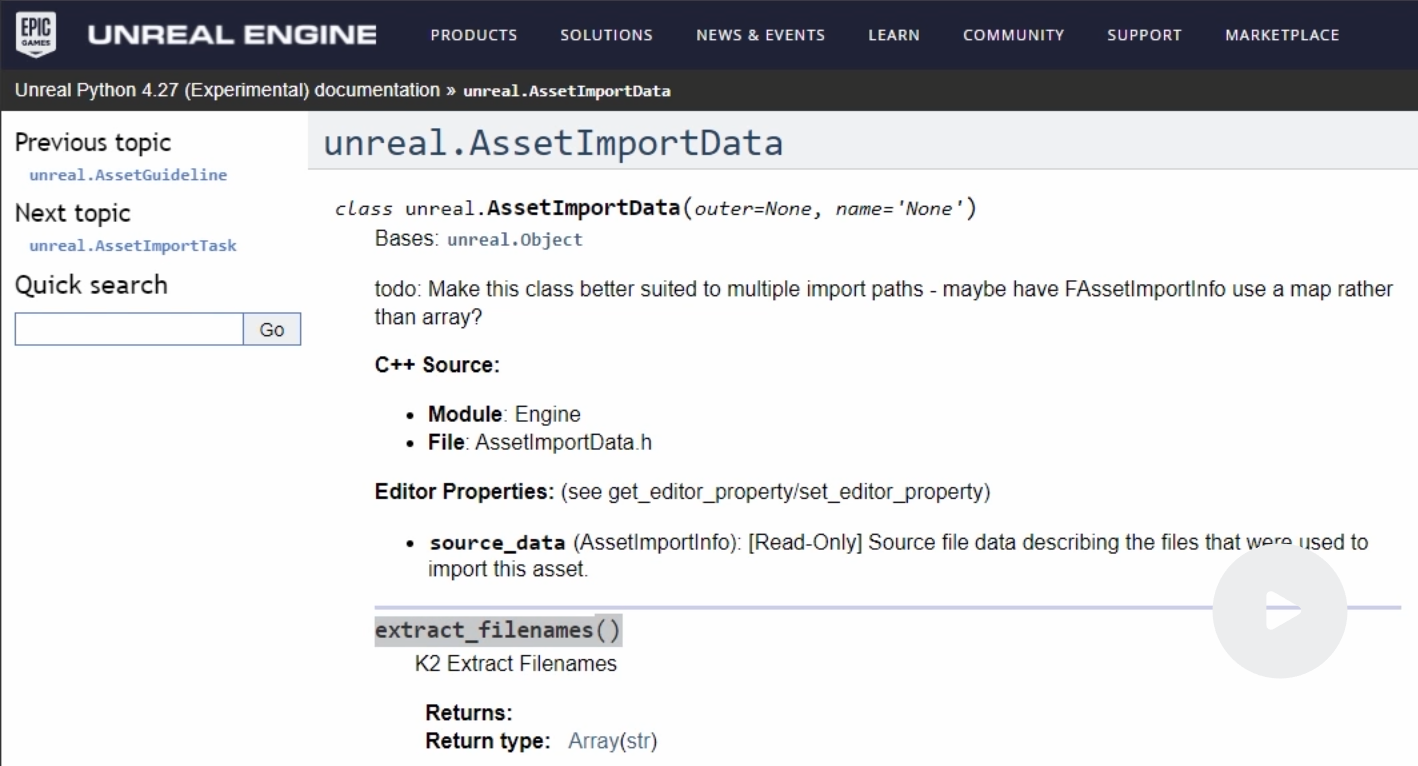
Task: Click the 'Editor Properties:' label
Action: tap(465, 492)
